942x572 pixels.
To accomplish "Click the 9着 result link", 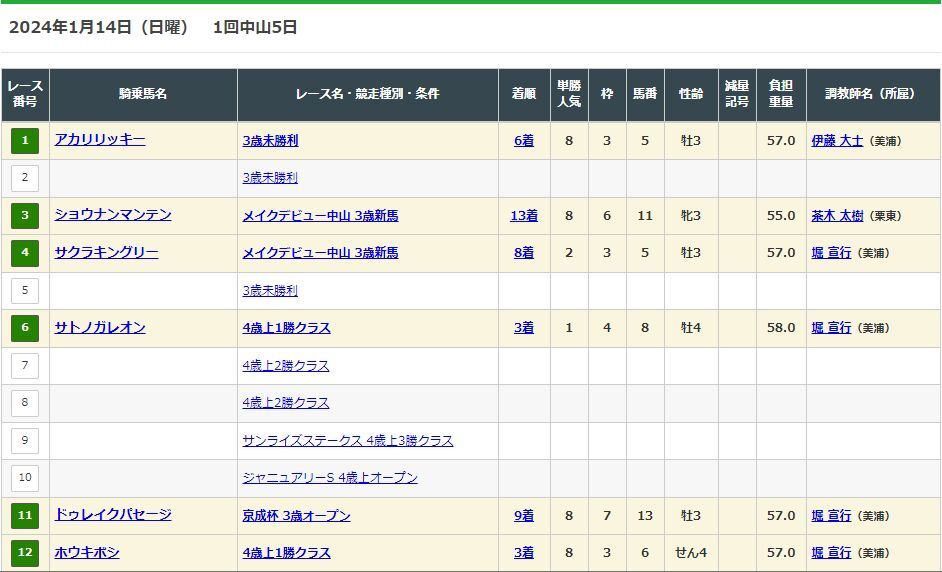I will [x=524, y=515].
